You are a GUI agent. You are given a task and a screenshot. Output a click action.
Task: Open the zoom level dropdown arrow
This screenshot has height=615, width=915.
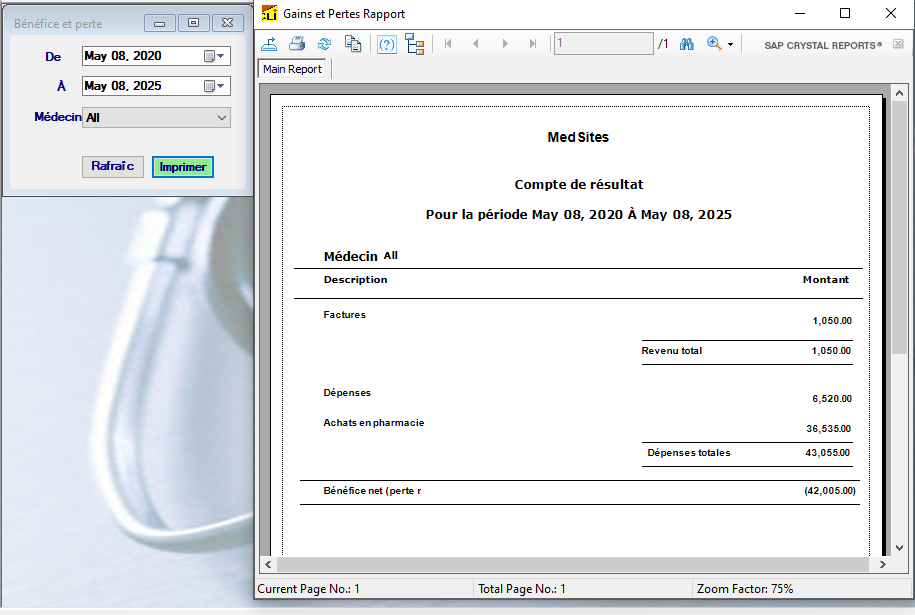(x=731, y=45)
